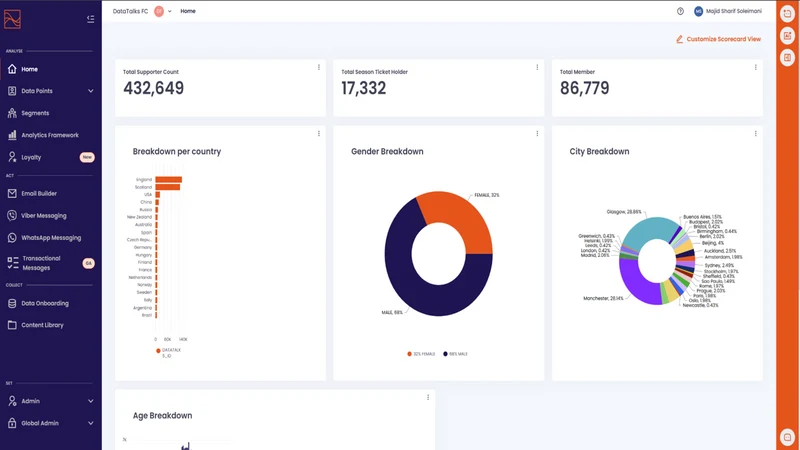Open Gender Breakdown options menu

[537, 134]
